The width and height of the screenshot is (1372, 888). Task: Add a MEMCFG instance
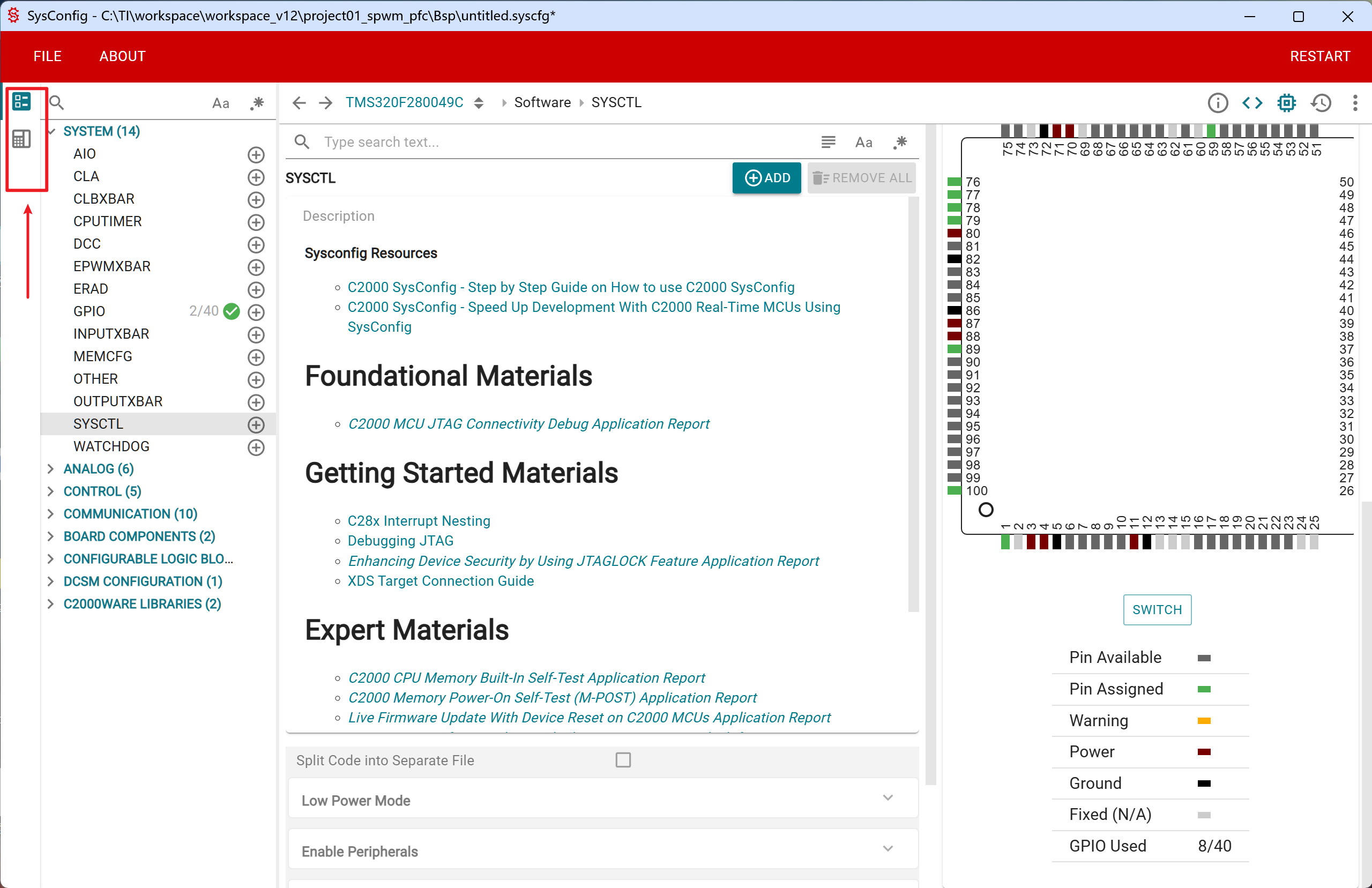pos(256,357)
